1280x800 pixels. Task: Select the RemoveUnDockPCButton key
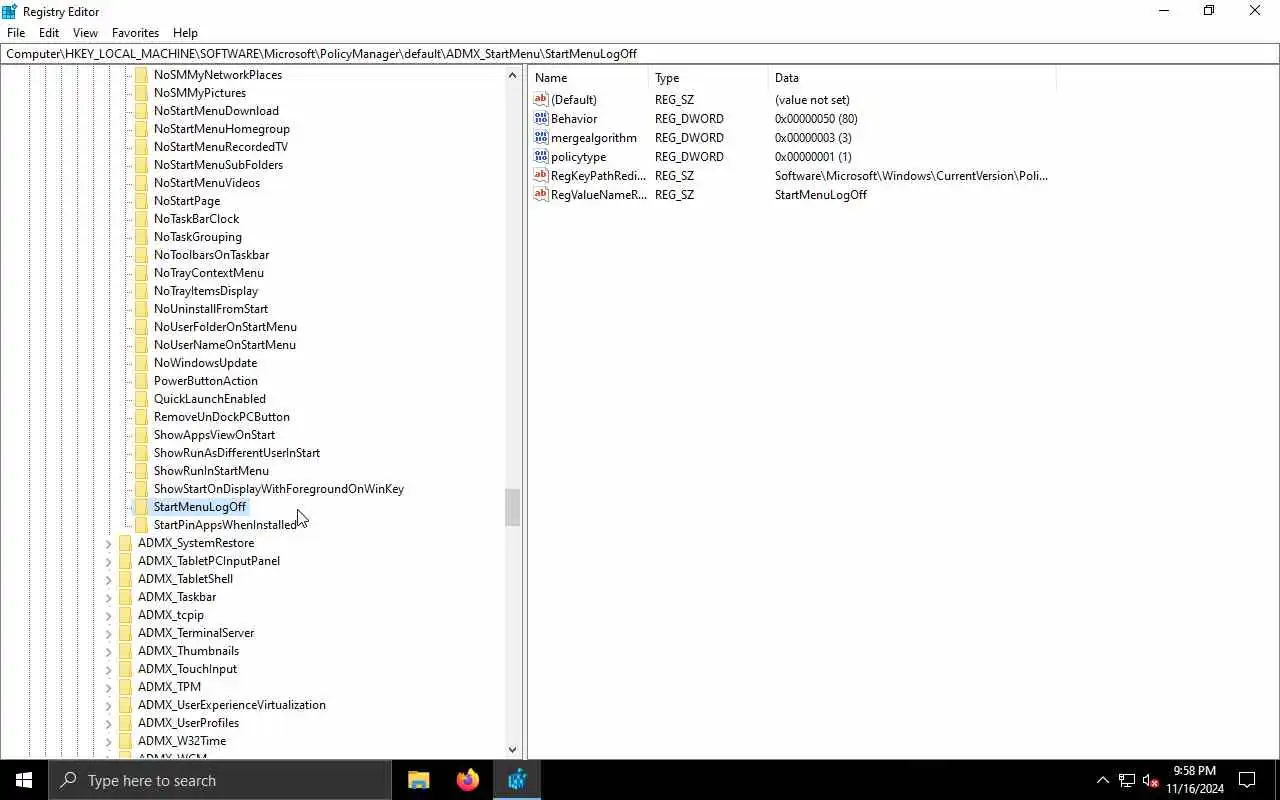point(222,417)
